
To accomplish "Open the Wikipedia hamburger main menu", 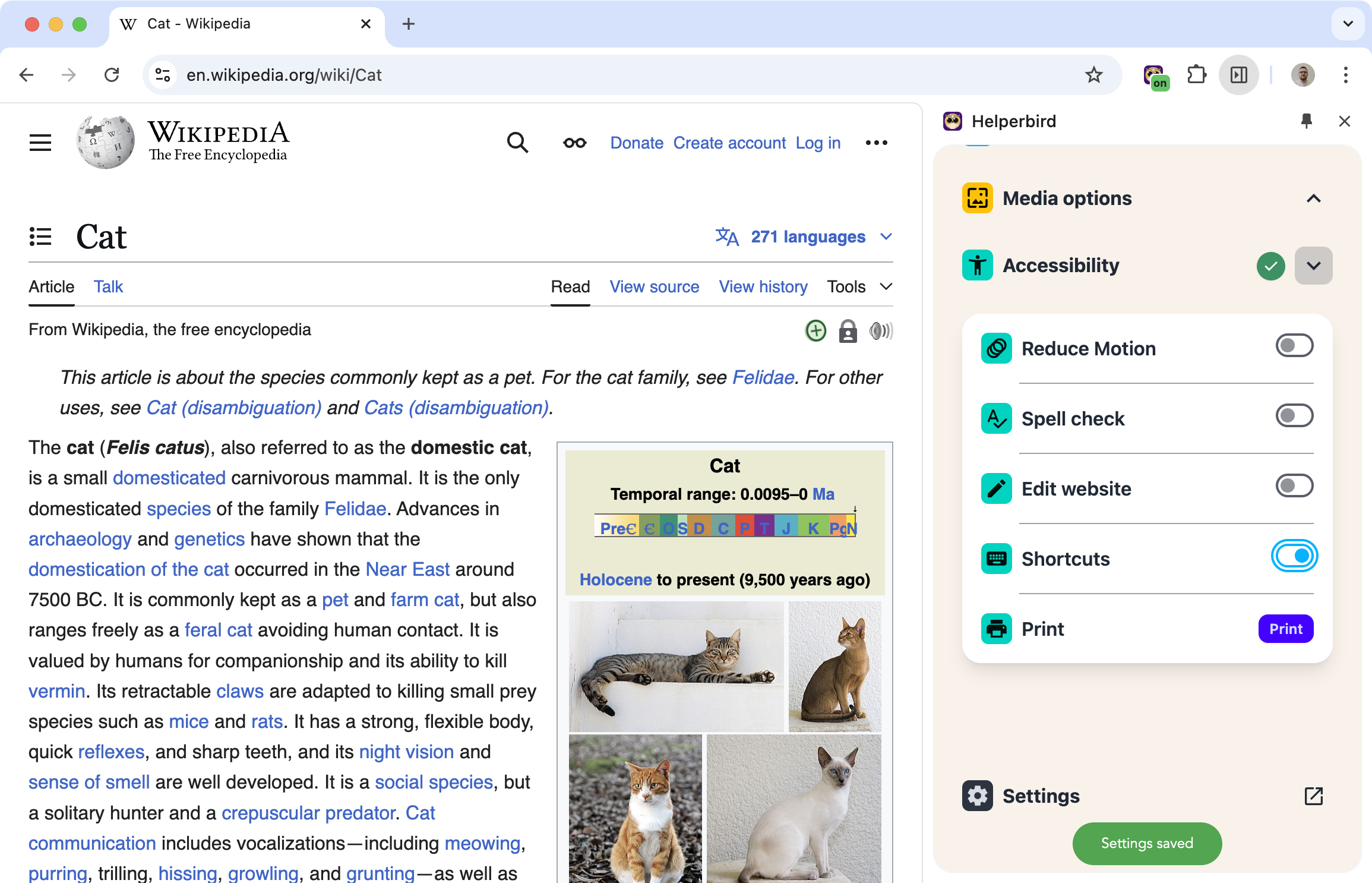I will point(40,143).
